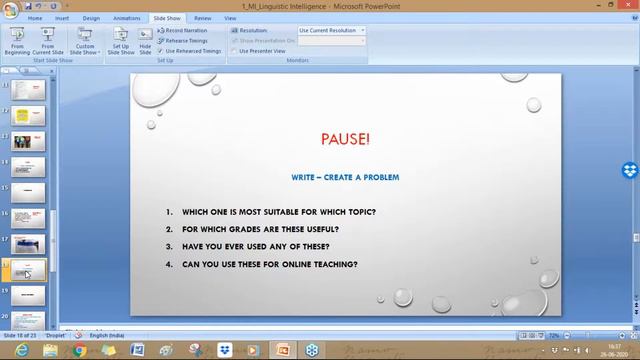Select slide 12 thumbnail with yellow box

coord(28,116)
